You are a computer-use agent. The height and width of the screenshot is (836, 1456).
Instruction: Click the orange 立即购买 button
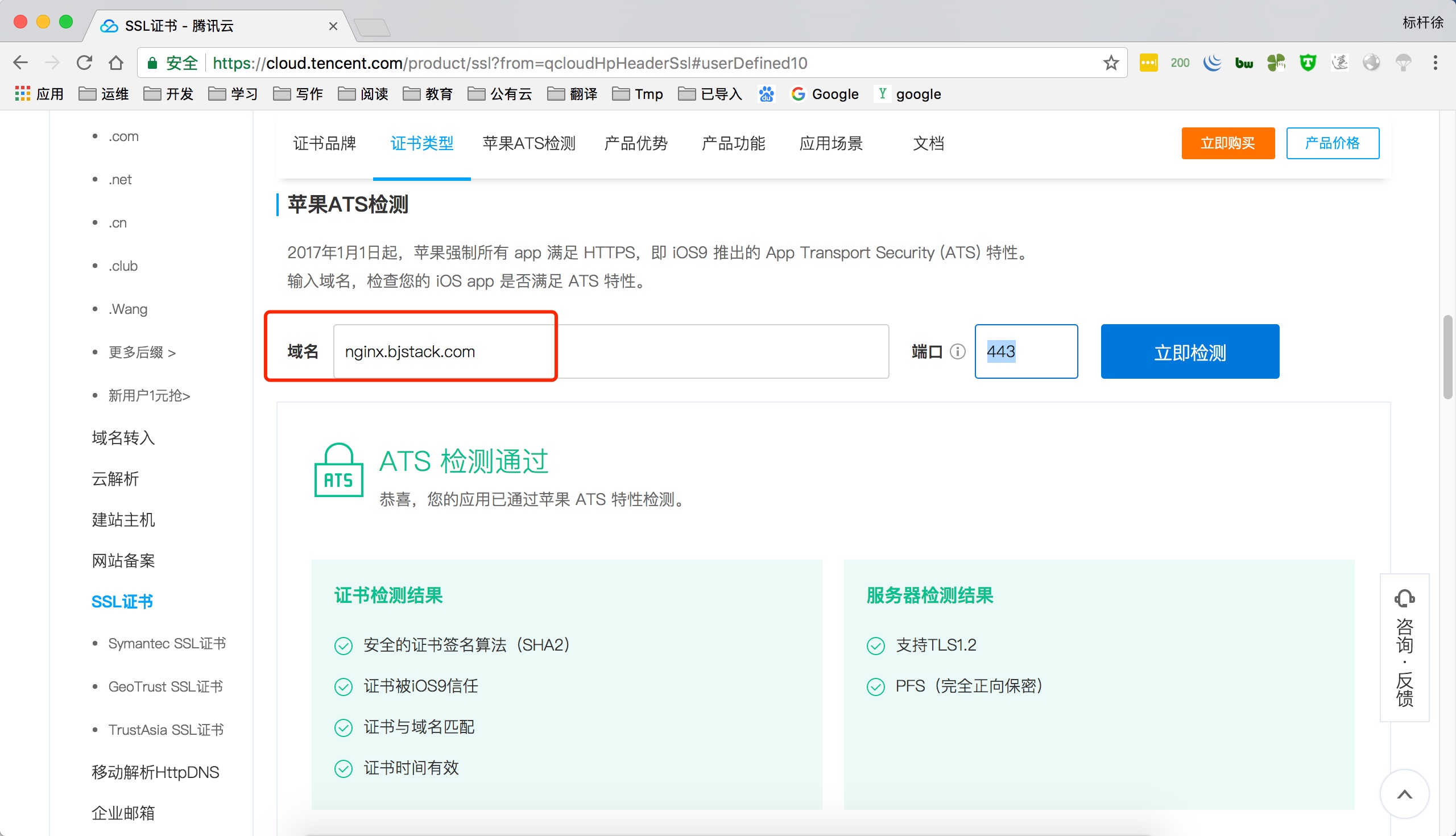1227,143
